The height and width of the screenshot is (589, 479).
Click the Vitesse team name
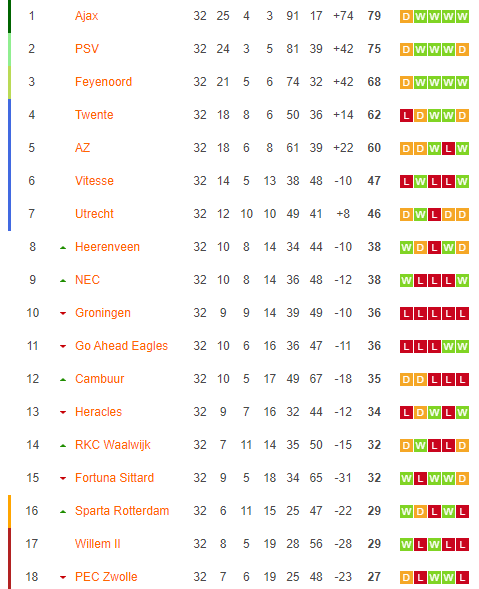[94, 181]
